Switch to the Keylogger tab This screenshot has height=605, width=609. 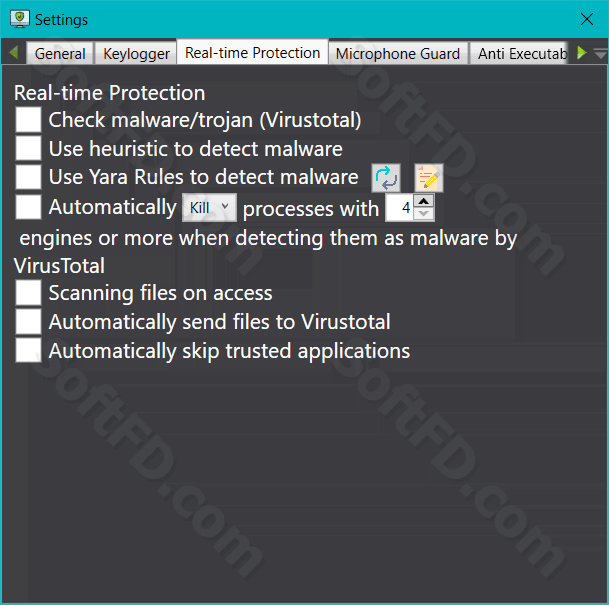coord(136,53)
